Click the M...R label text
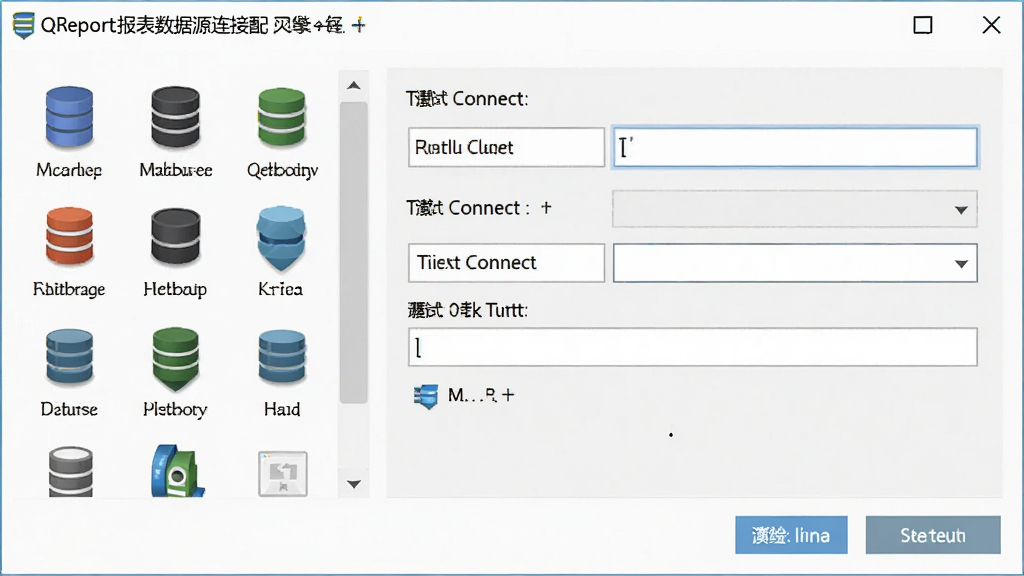 (472, 395)
